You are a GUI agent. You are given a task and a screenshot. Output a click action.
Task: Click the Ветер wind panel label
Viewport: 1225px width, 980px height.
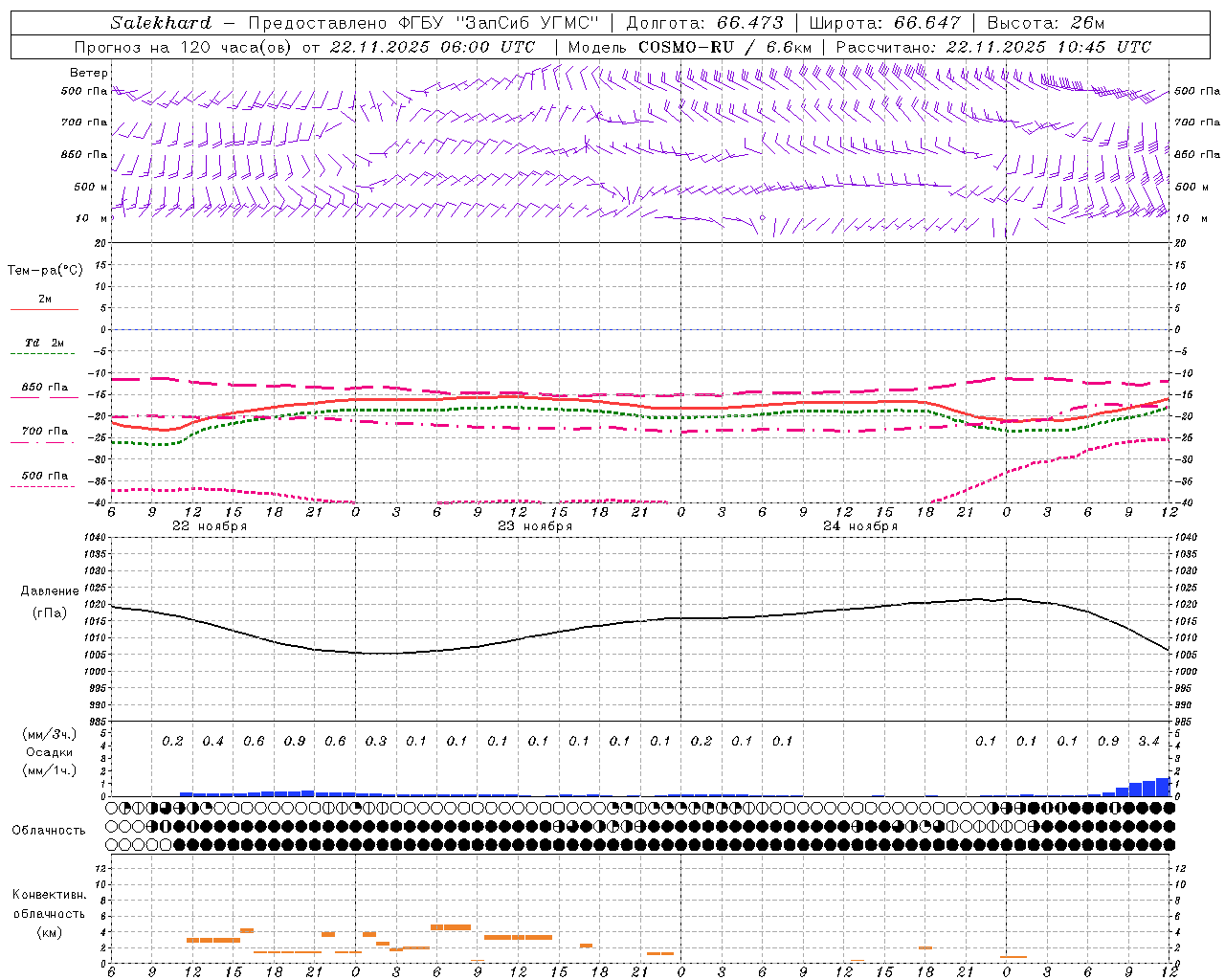89,73
